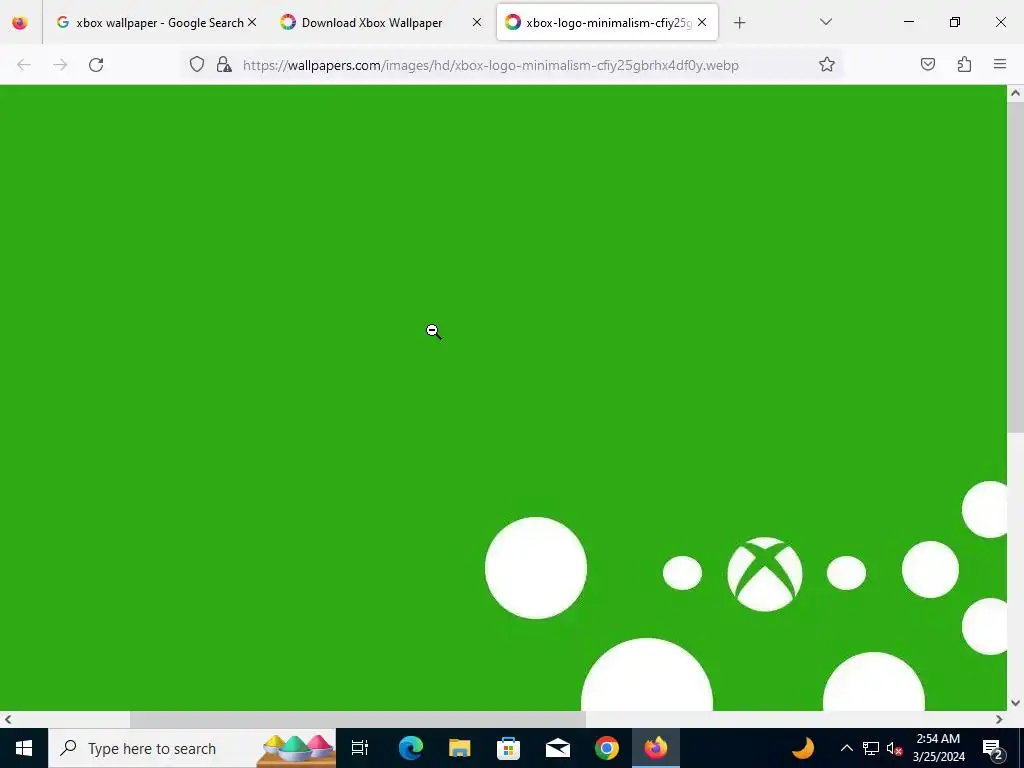The width and height of the screenshot is (1024, 768).
Task: View site security padlock information
Action: point(224,65)
